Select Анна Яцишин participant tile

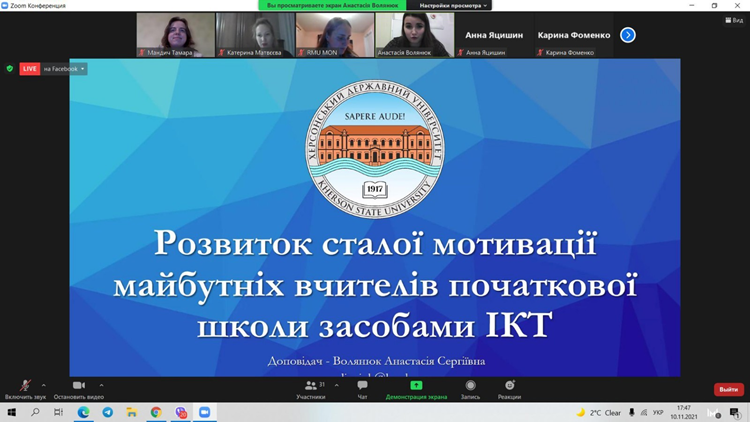(494, 35)
